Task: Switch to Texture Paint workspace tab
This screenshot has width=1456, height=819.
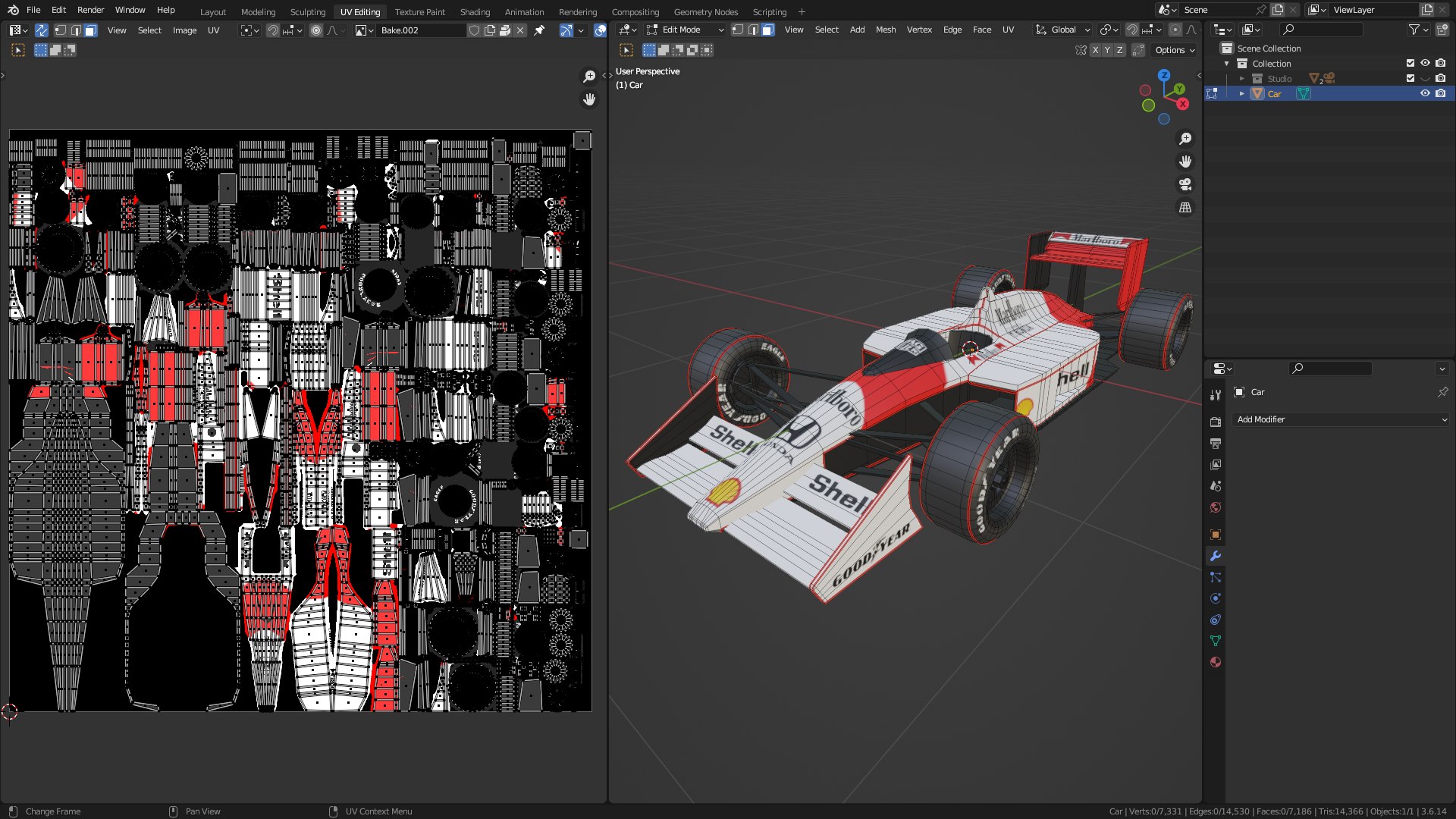Action: click(419, 11)
